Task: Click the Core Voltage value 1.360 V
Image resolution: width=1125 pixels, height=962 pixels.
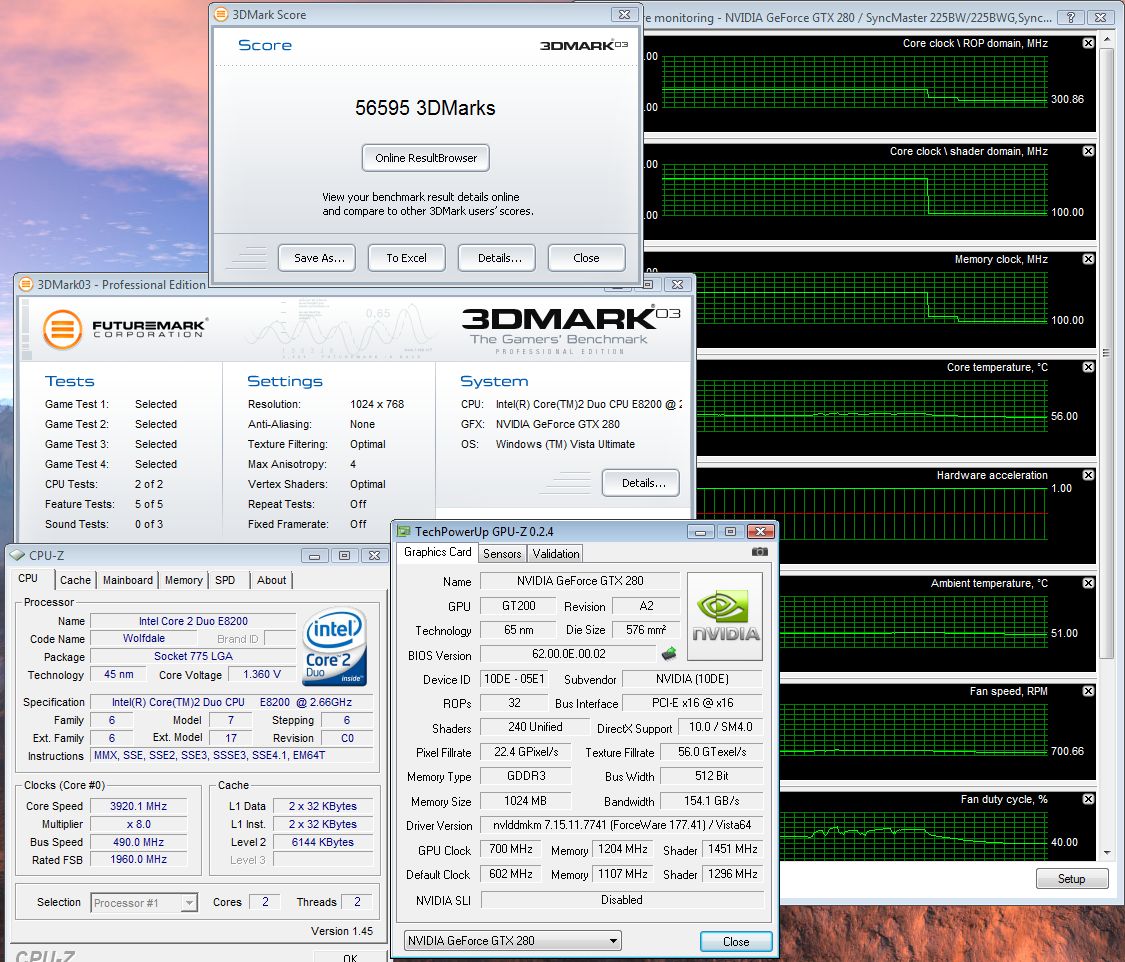Action: pos(262,674)
